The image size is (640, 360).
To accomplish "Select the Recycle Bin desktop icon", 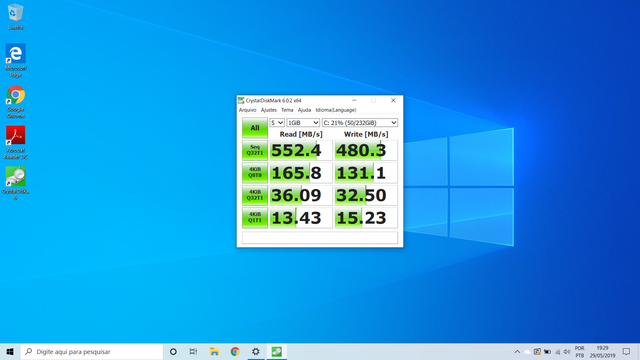I will [16, 17].
